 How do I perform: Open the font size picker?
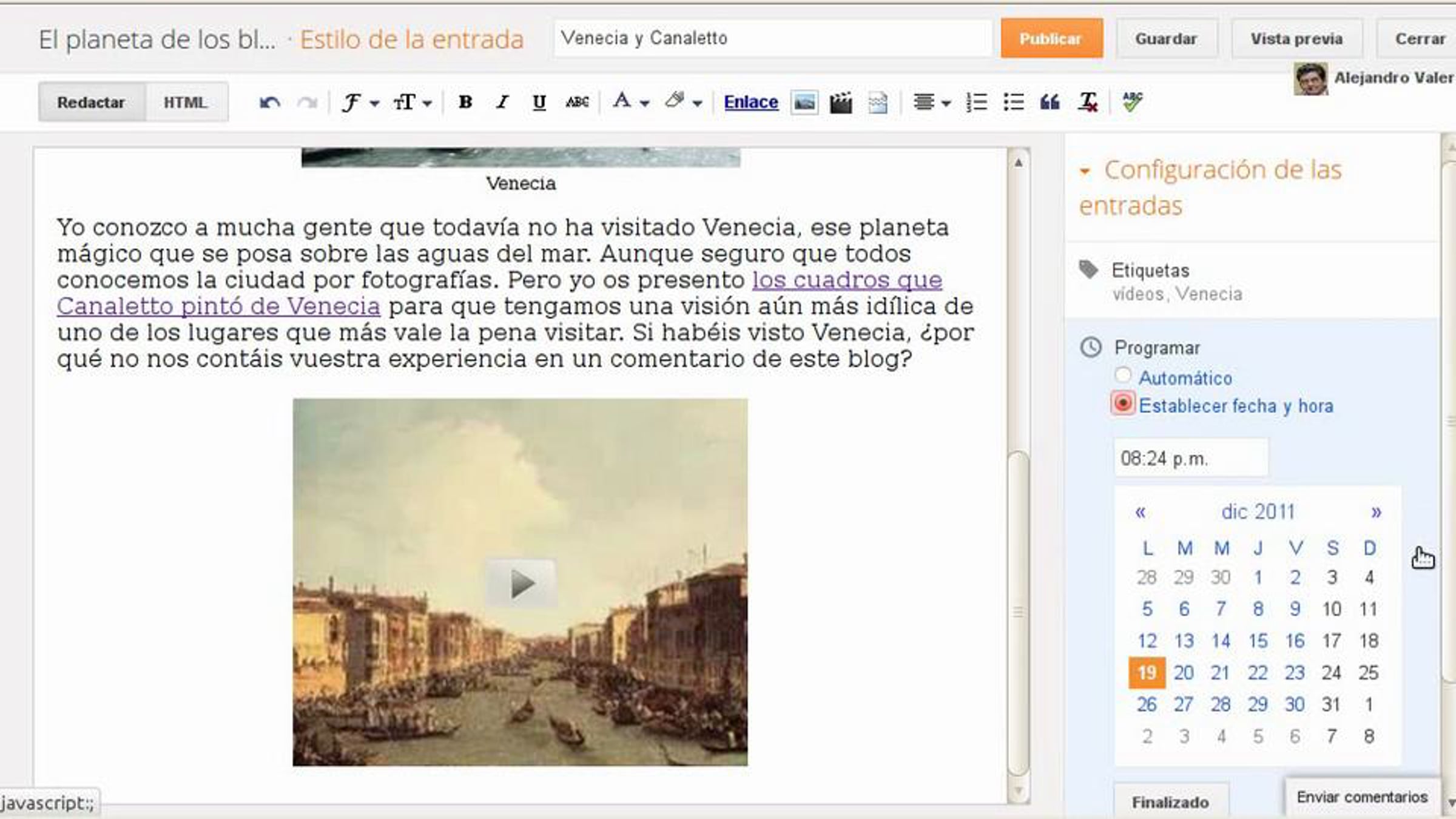(x=413, y=103)
